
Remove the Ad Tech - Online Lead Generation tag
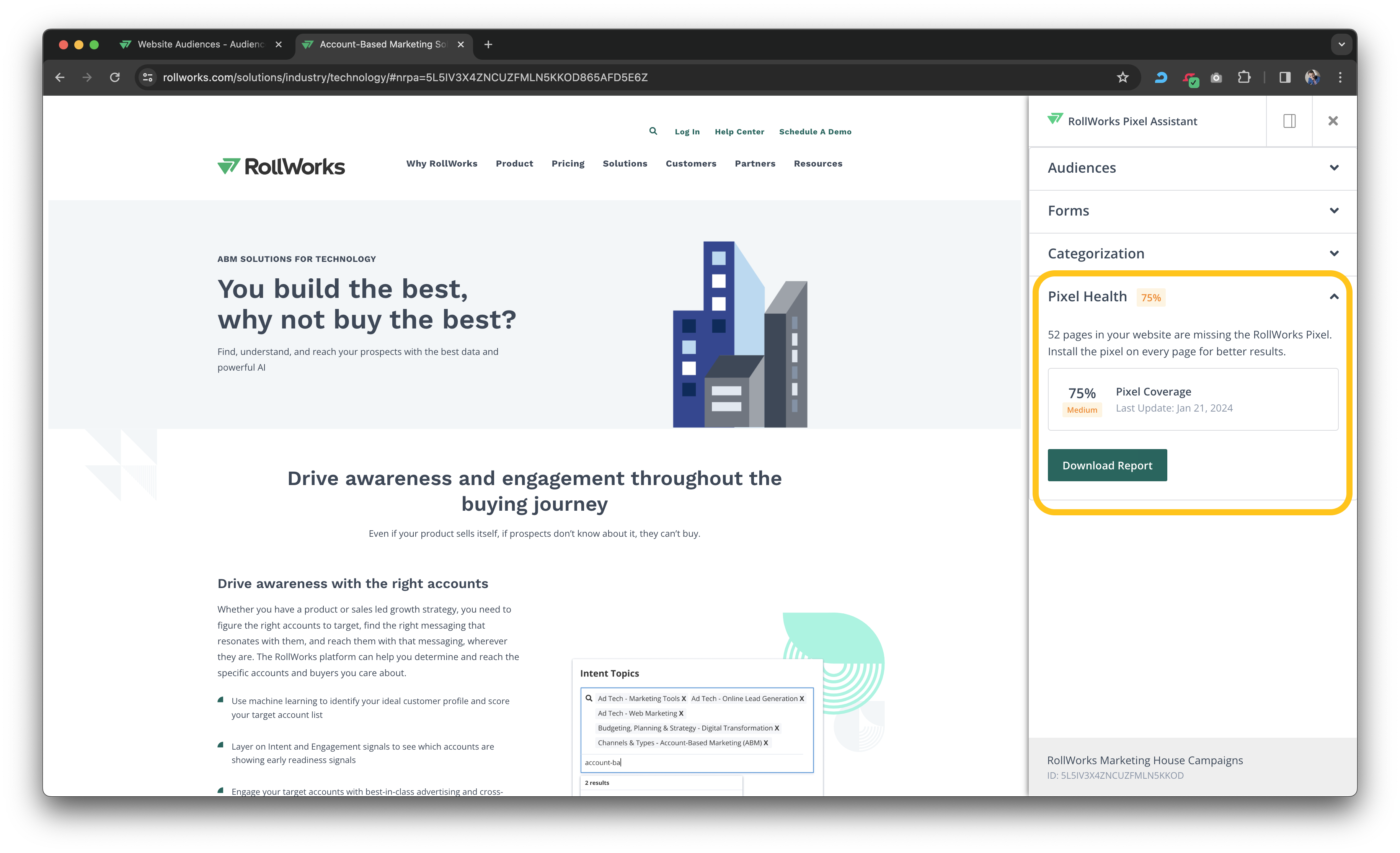pos(802,699)
